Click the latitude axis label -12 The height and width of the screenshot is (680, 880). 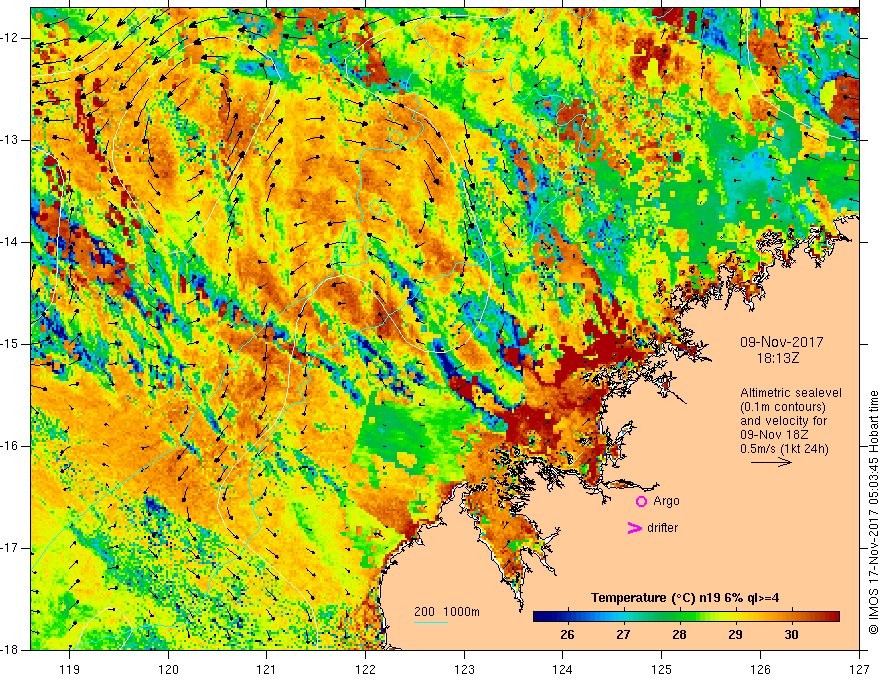point(10,38)
